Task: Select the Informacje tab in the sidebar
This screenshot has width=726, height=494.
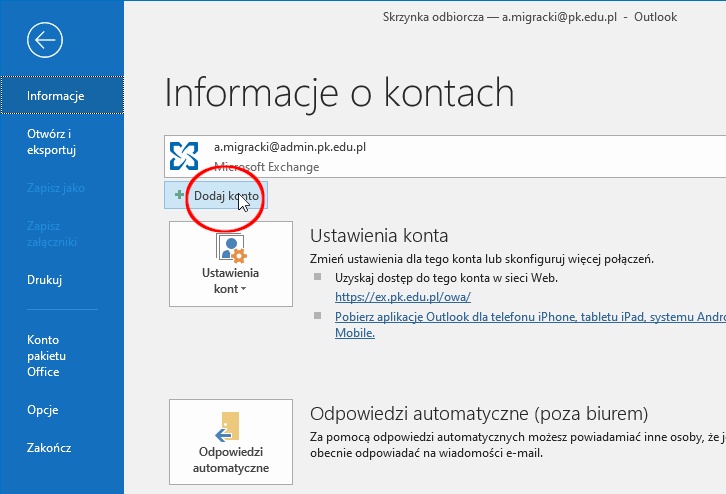Action: pos(56,96)
